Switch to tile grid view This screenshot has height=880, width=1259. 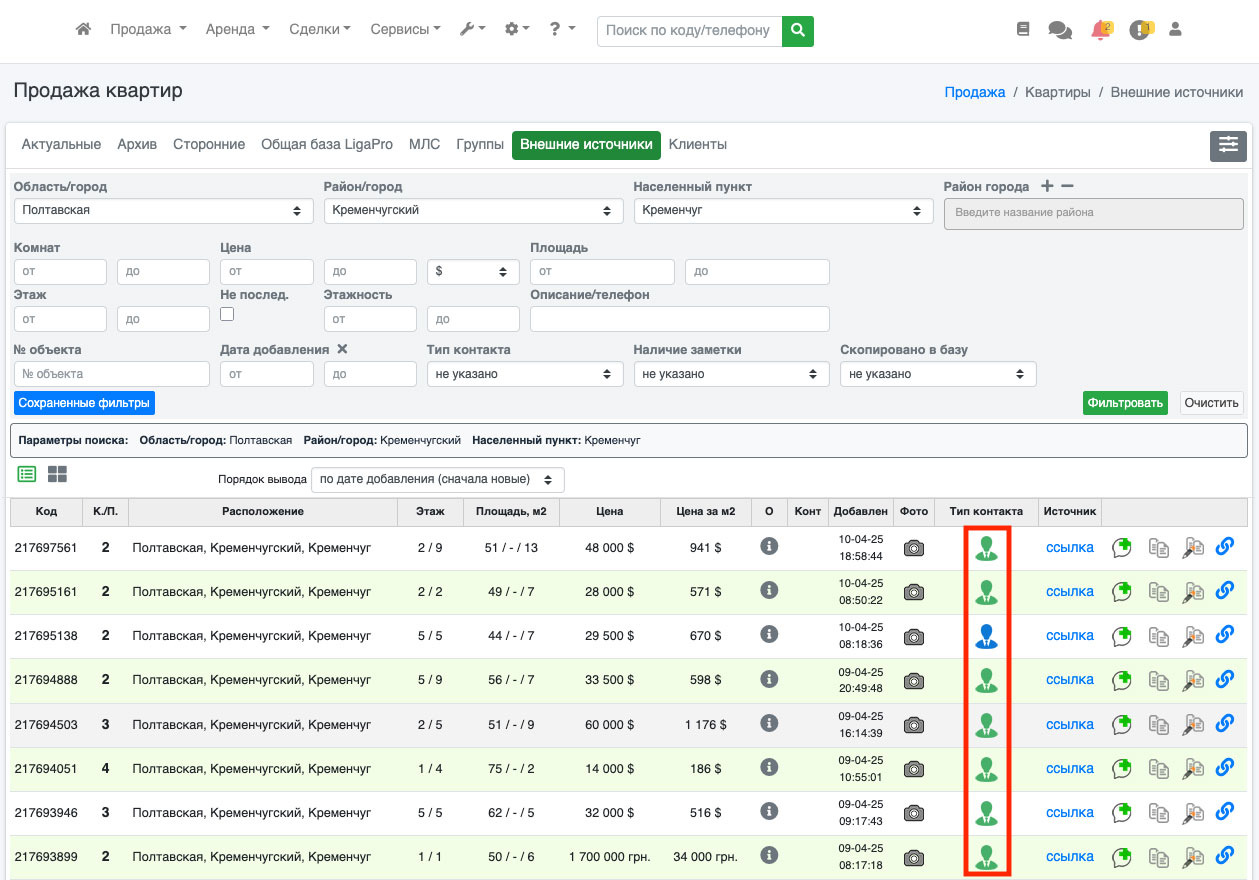point(57,474)
